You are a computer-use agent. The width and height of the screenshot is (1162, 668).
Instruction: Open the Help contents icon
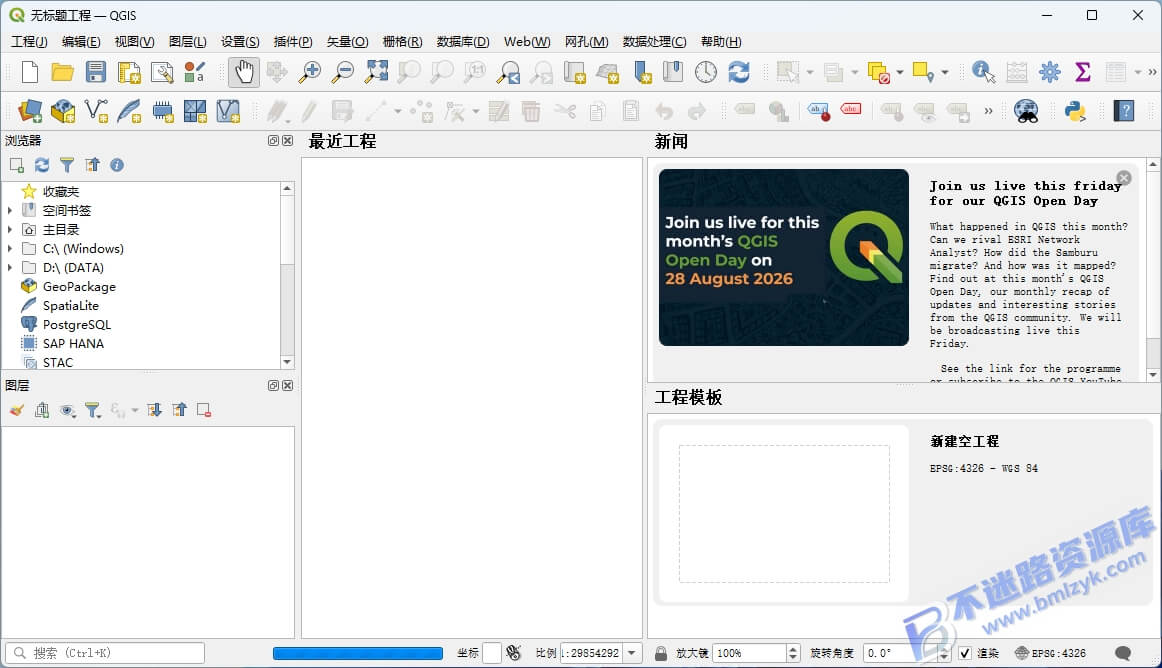pos(1124,111)
